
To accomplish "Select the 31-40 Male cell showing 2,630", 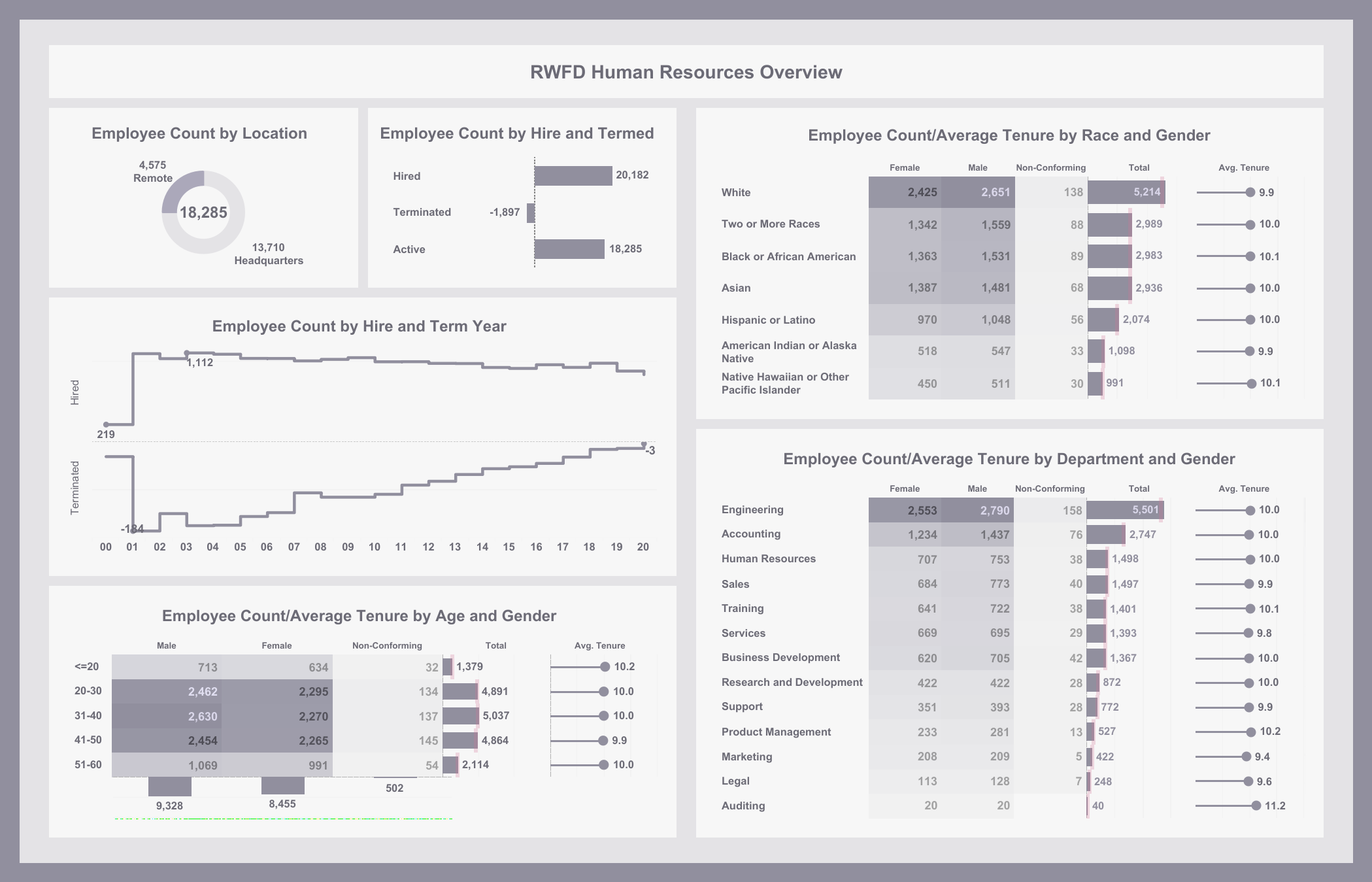I will [167, 716].
